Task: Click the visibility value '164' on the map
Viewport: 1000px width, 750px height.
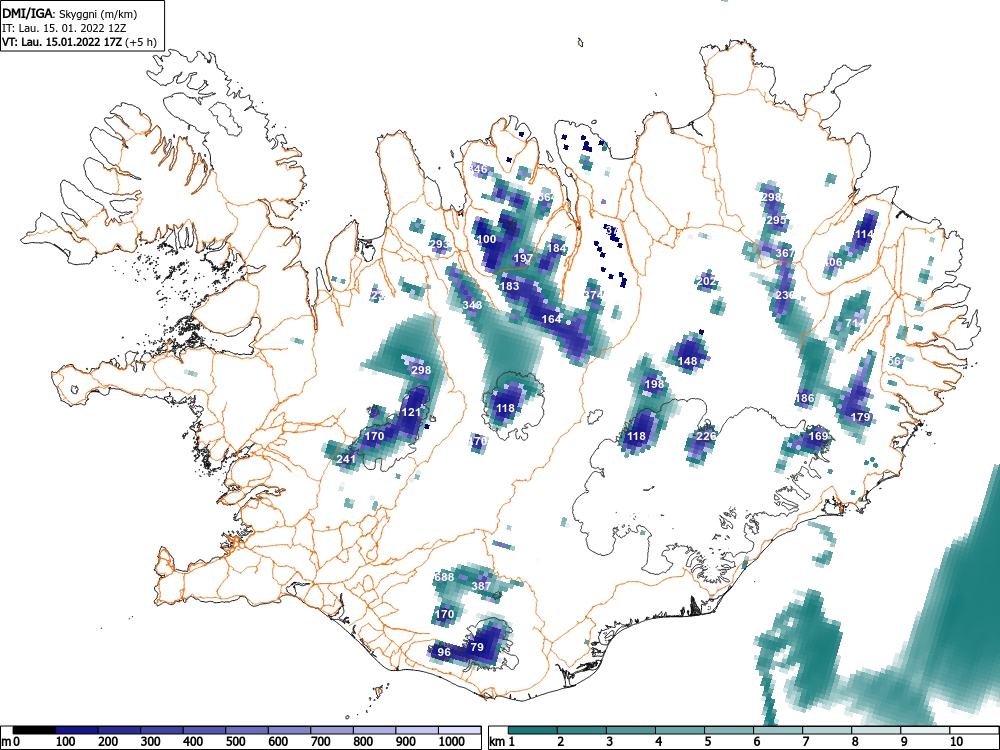Action: 551,319
